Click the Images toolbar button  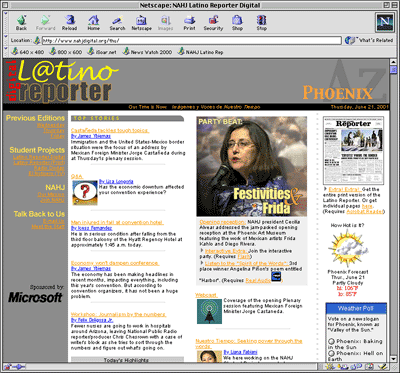click(x=166, y=23)
